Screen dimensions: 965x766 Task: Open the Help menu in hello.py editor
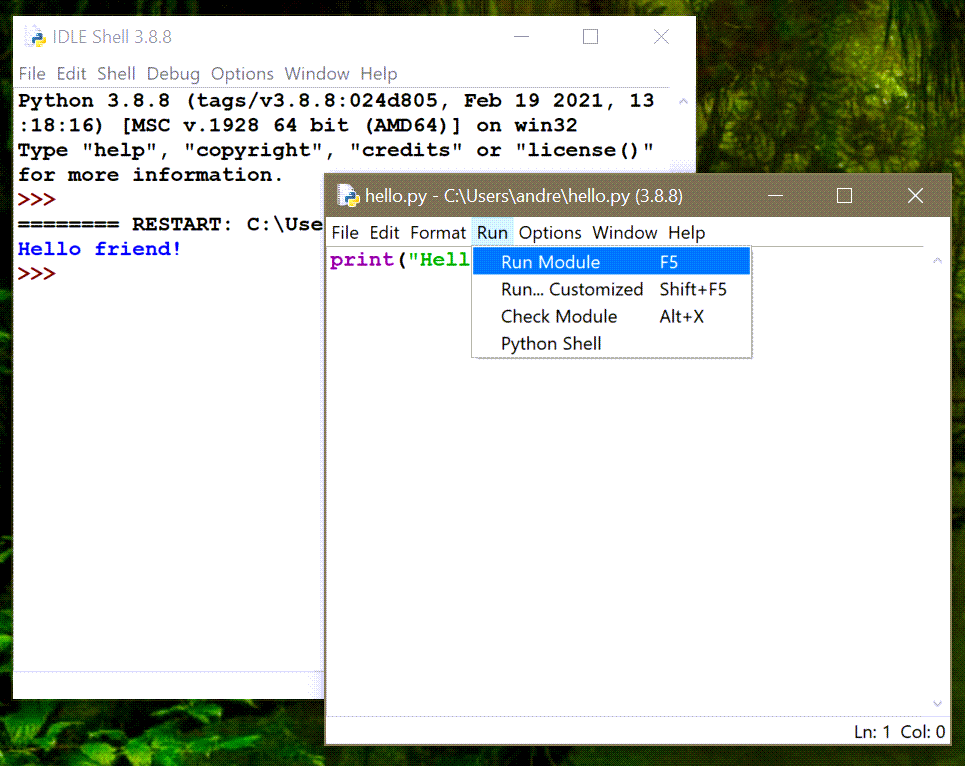click(x=686, y=233)
